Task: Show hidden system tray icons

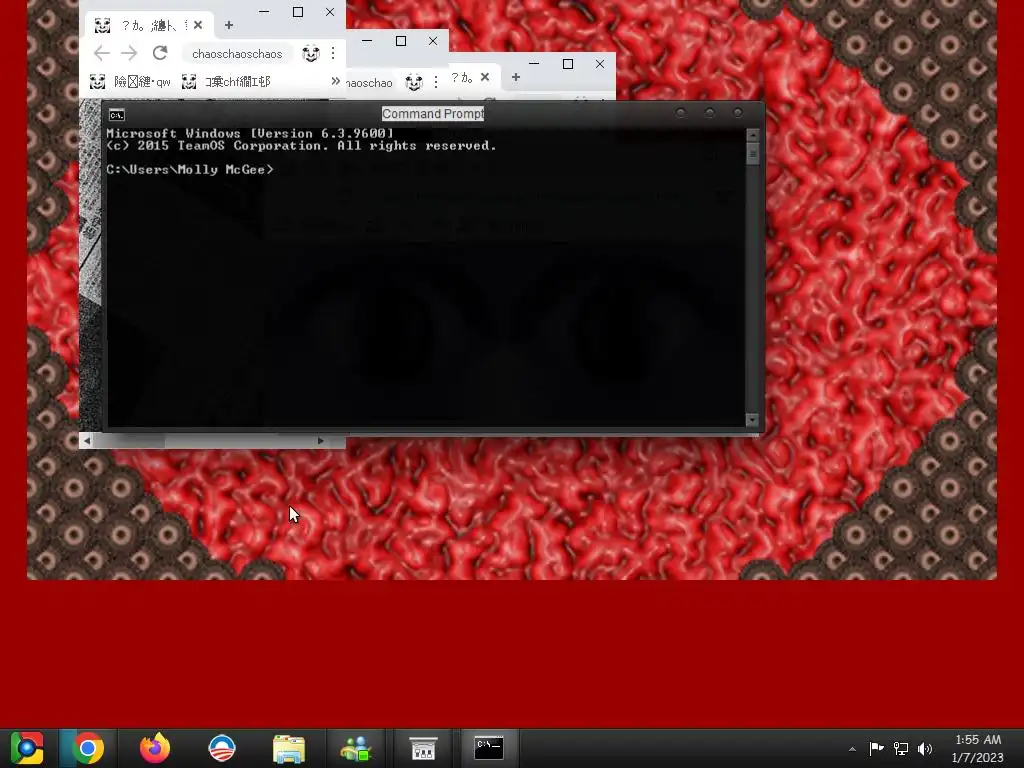Action: [x=852, y=749]
